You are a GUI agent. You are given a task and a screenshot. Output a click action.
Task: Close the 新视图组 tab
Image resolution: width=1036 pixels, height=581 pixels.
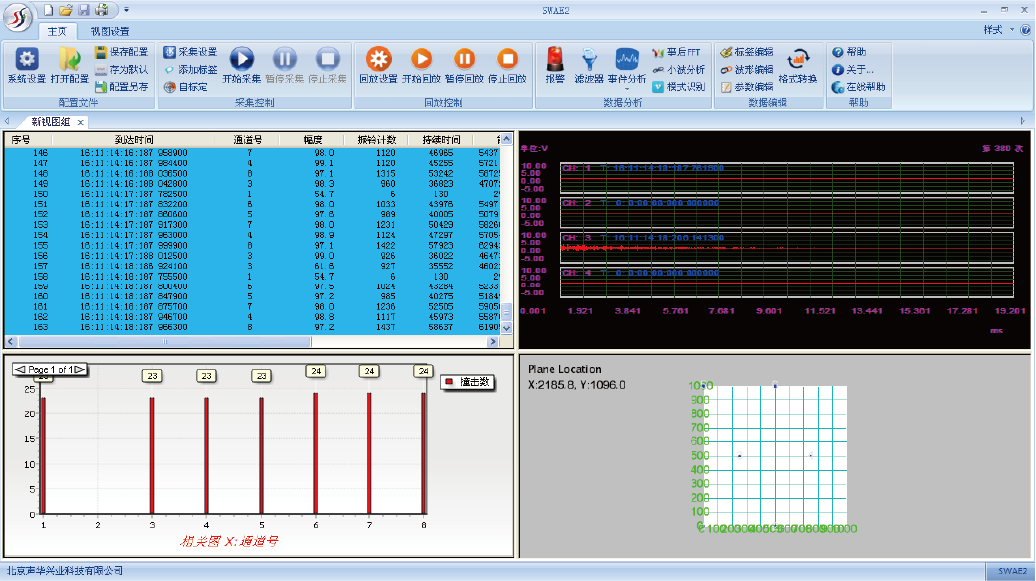pos(81,122)
